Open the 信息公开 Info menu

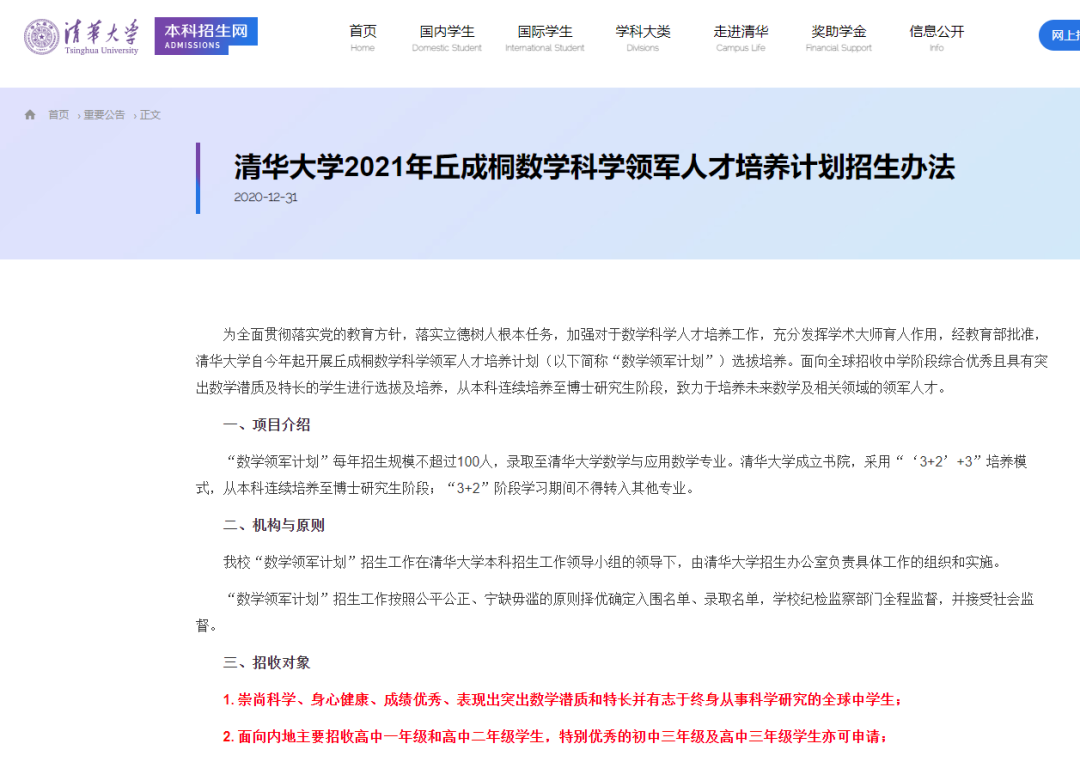(x=937, y=38)
